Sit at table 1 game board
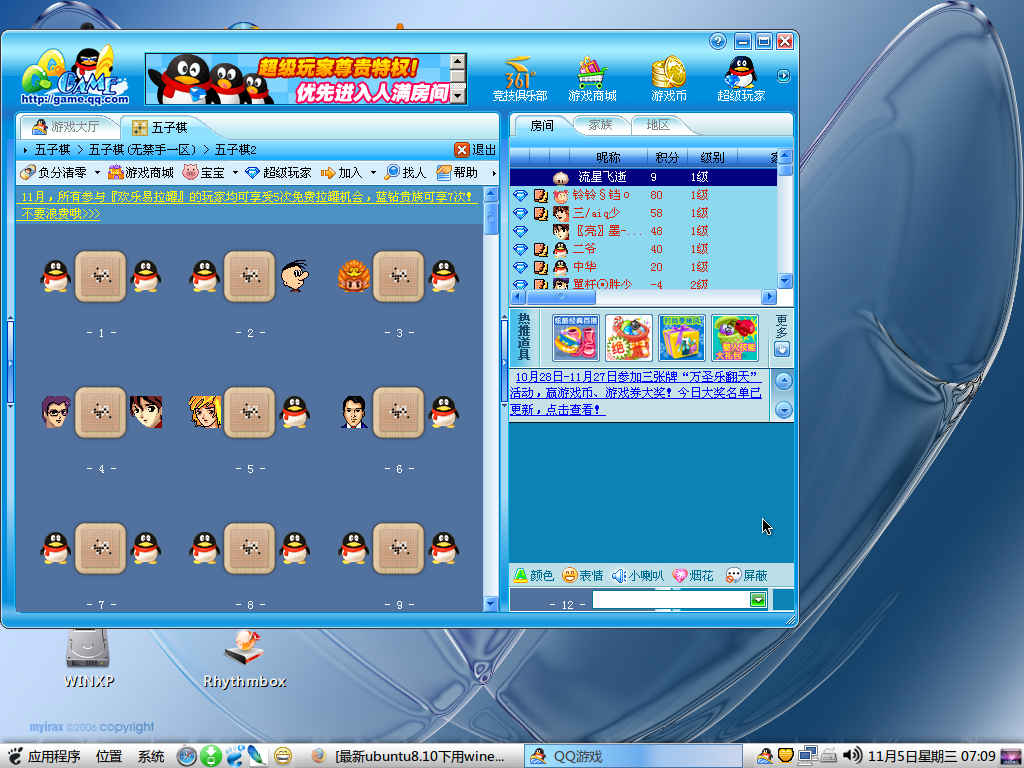This screenshot has height=768, width=1024. click(100, 276)
